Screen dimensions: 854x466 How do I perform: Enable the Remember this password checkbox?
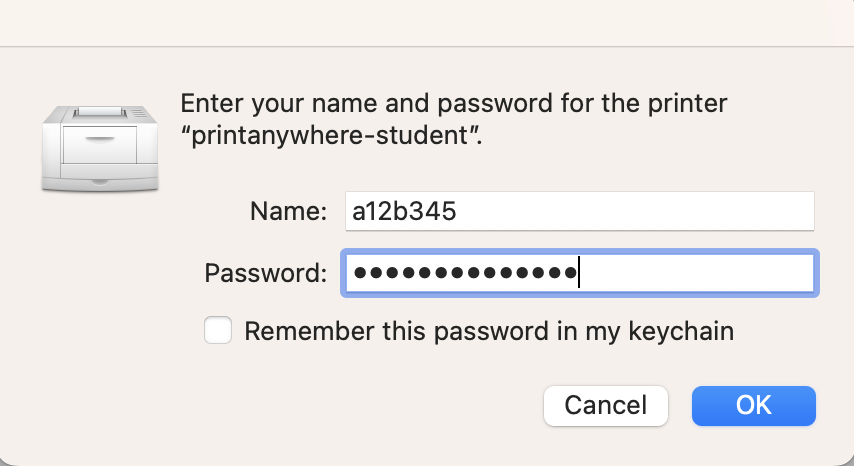218,331
